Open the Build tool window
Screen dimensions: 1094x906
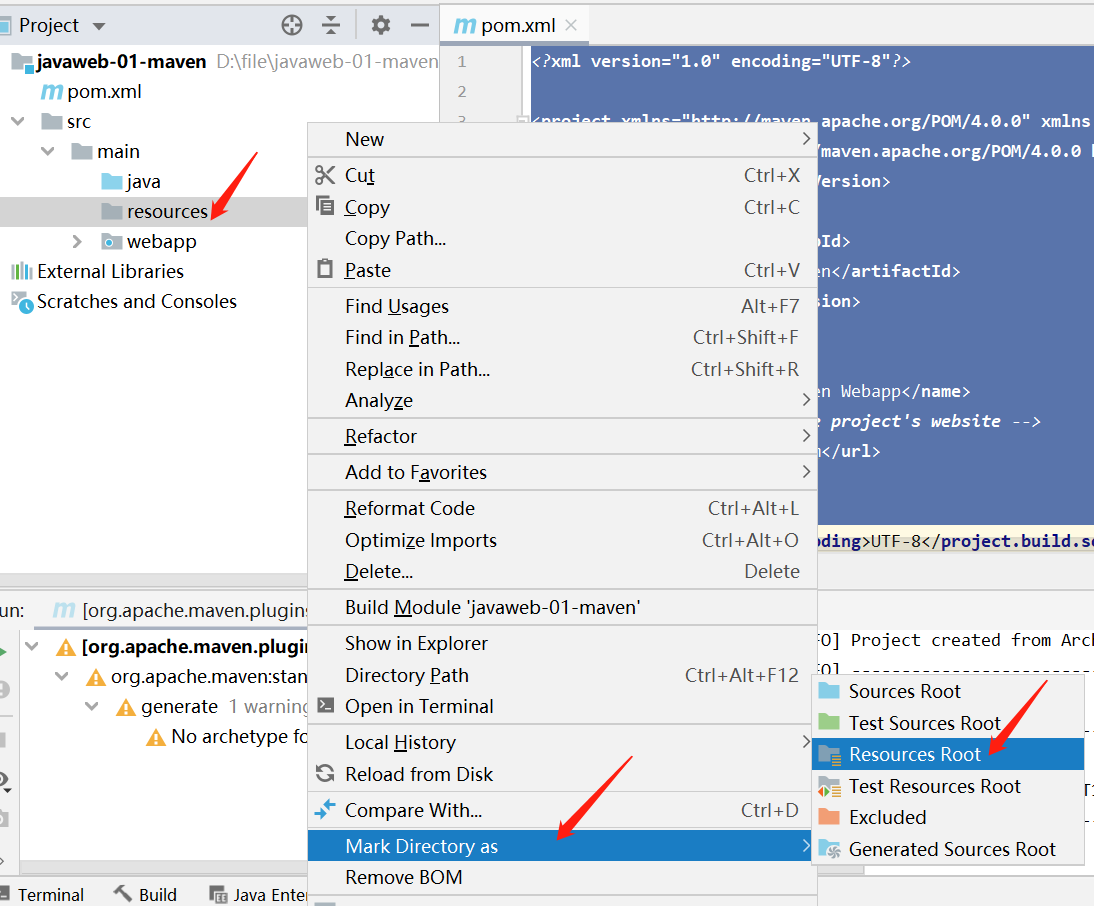(145, 895)
